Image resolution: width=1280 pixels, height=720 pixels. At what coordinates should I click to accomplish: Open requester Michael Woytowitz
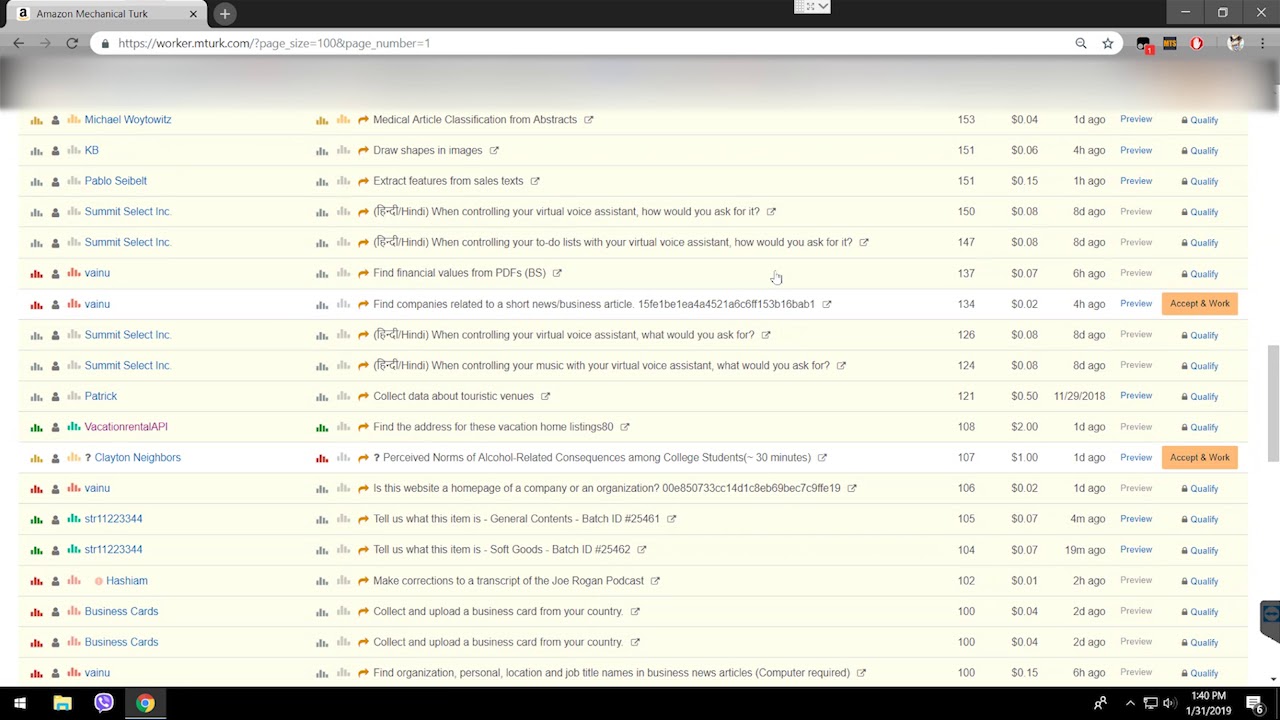pos(128,120)
